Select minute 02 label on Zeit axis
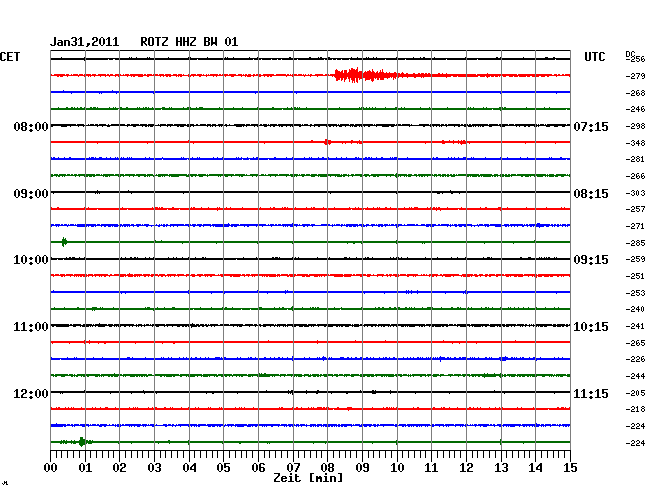 [119, 468]
